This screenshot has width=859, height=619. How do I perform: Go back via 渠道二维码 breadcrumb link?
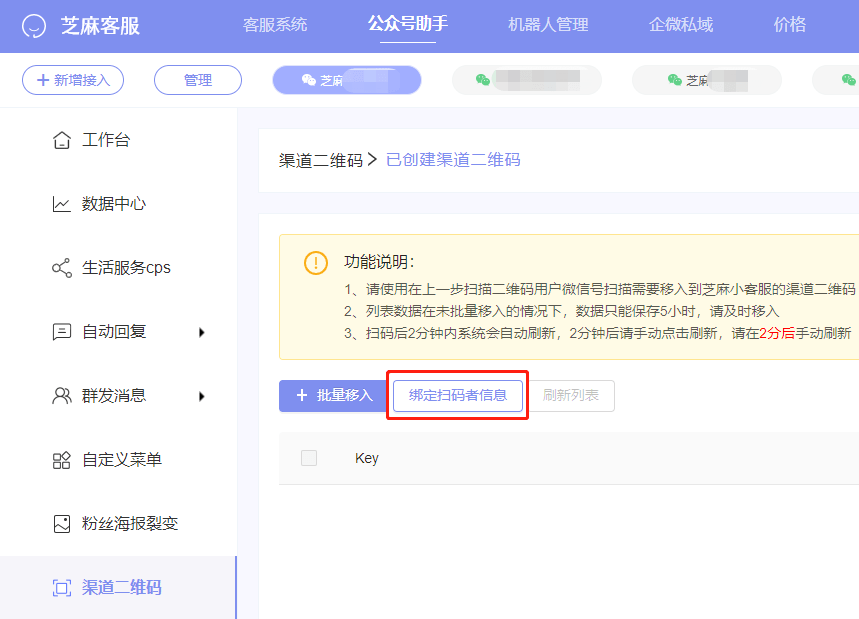(x=320, y=160)
